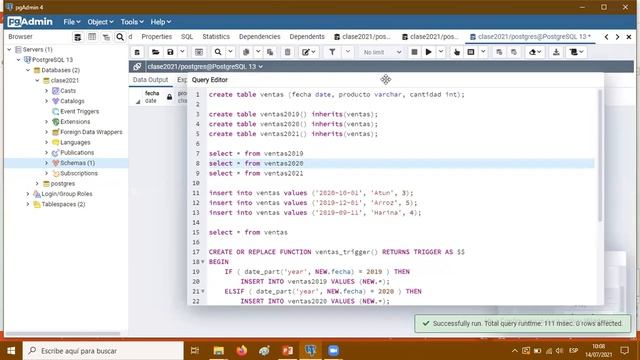Click the Explain hand-pointer icon
The image size is (640, 360).
tap(457, 52)
